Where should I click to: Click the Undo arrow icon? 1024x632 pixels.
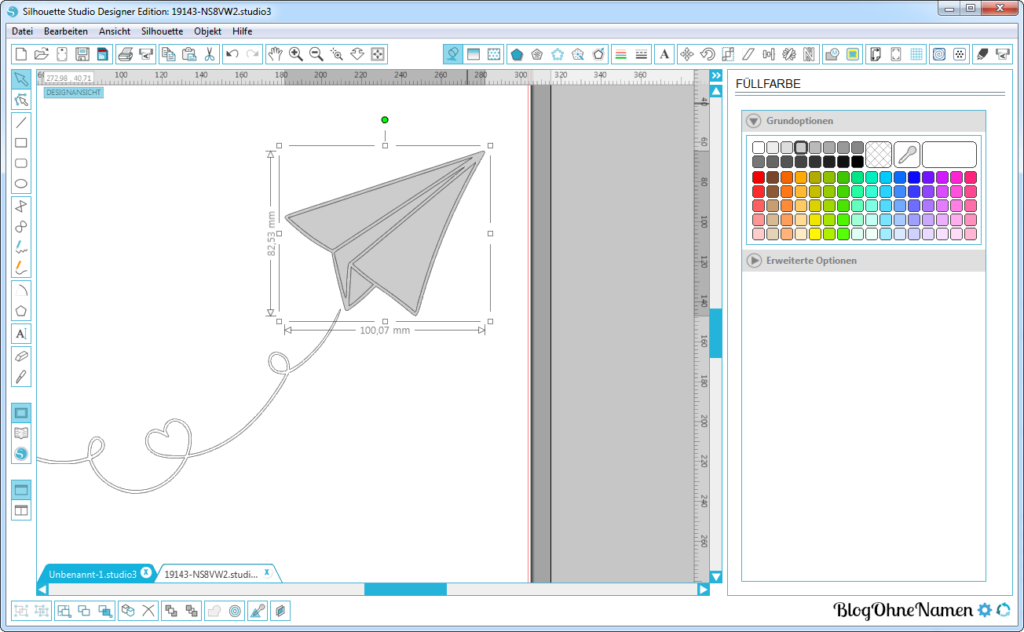[232, 54]
